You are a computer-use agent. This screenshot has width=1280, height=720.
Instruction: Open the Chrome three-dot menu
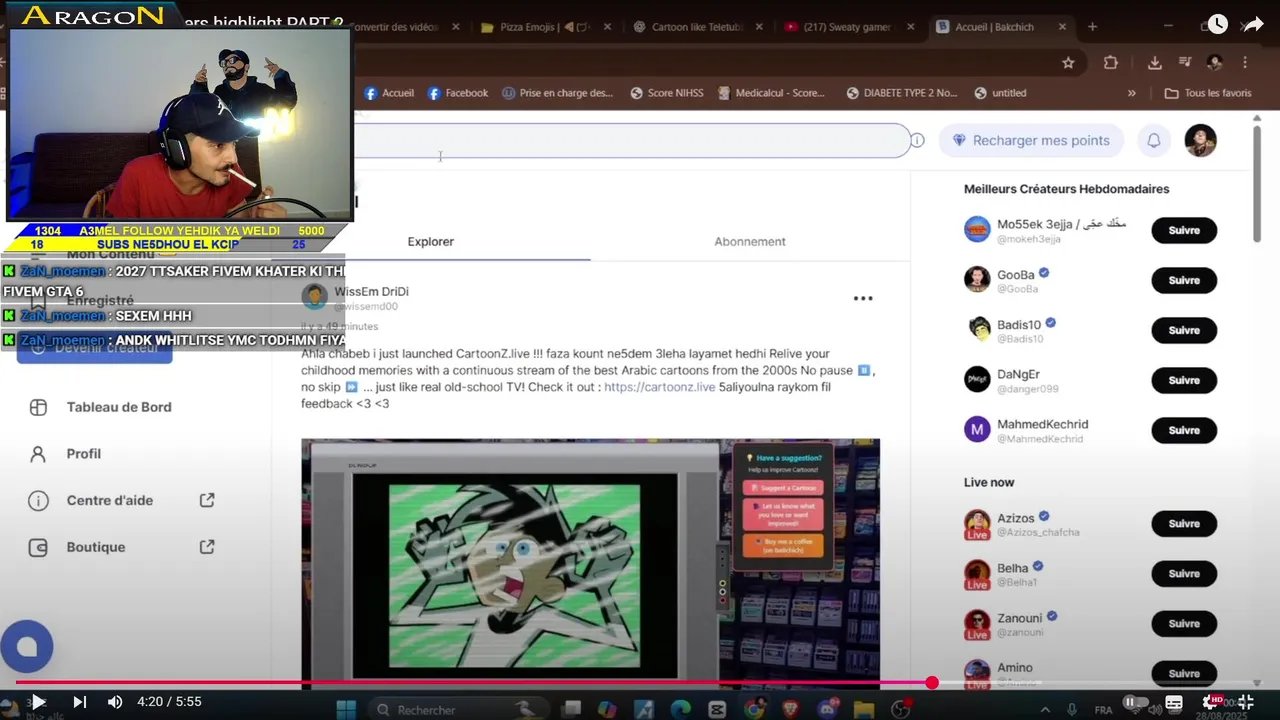point(1245,62)
